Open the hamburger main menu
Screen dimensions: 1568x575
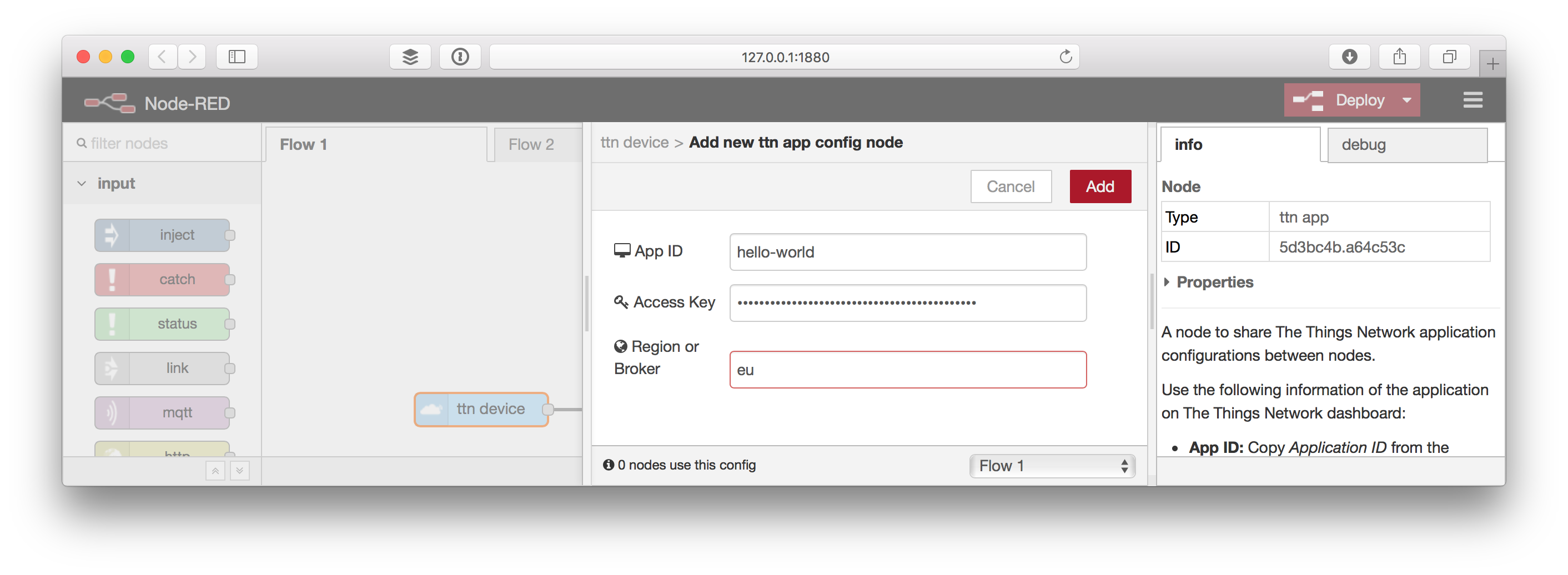coord(1472,100)
